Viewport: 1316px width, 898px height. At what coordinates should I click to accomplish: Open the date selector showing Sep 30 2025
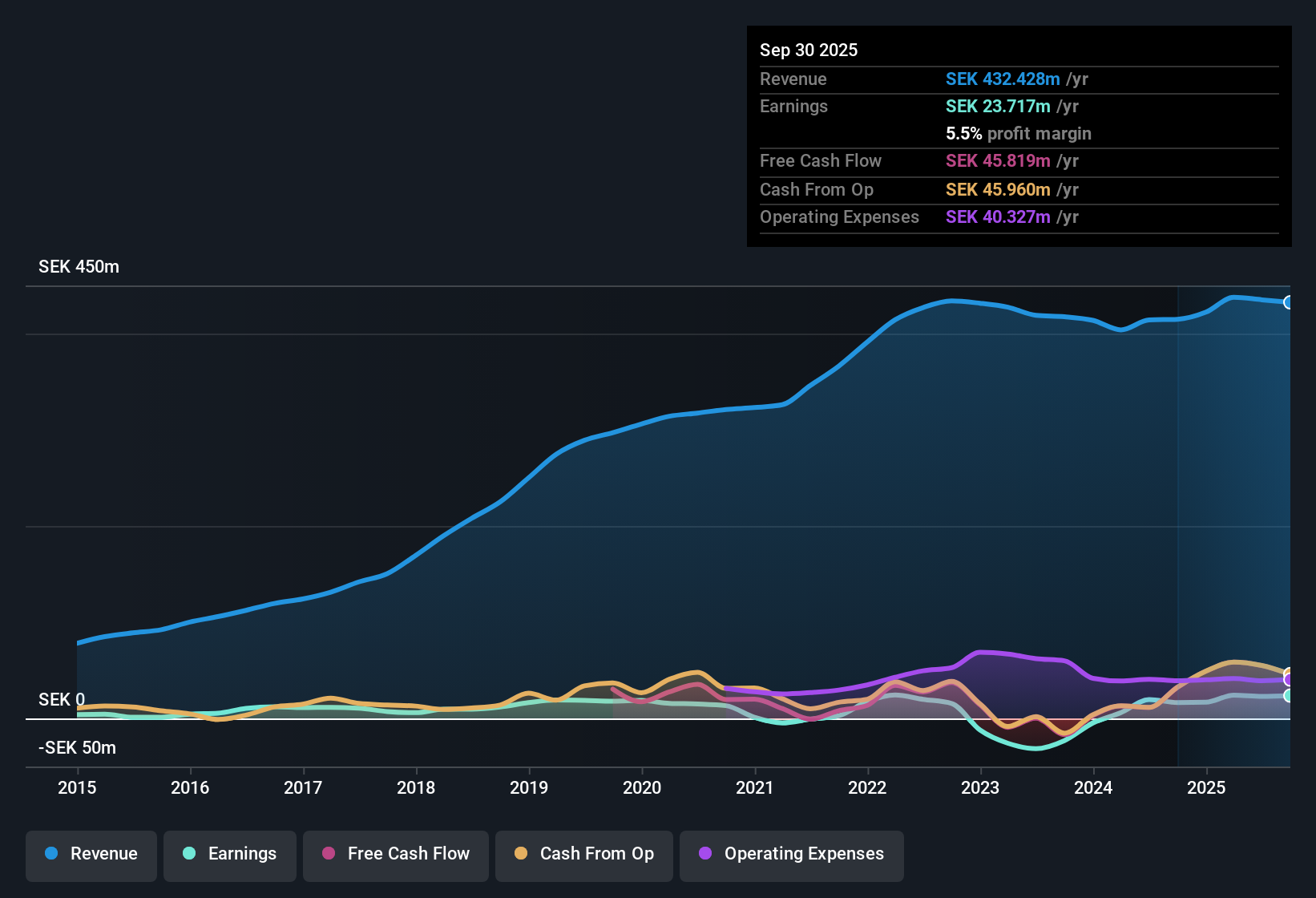pyautogui.click(x=809, y=50)
